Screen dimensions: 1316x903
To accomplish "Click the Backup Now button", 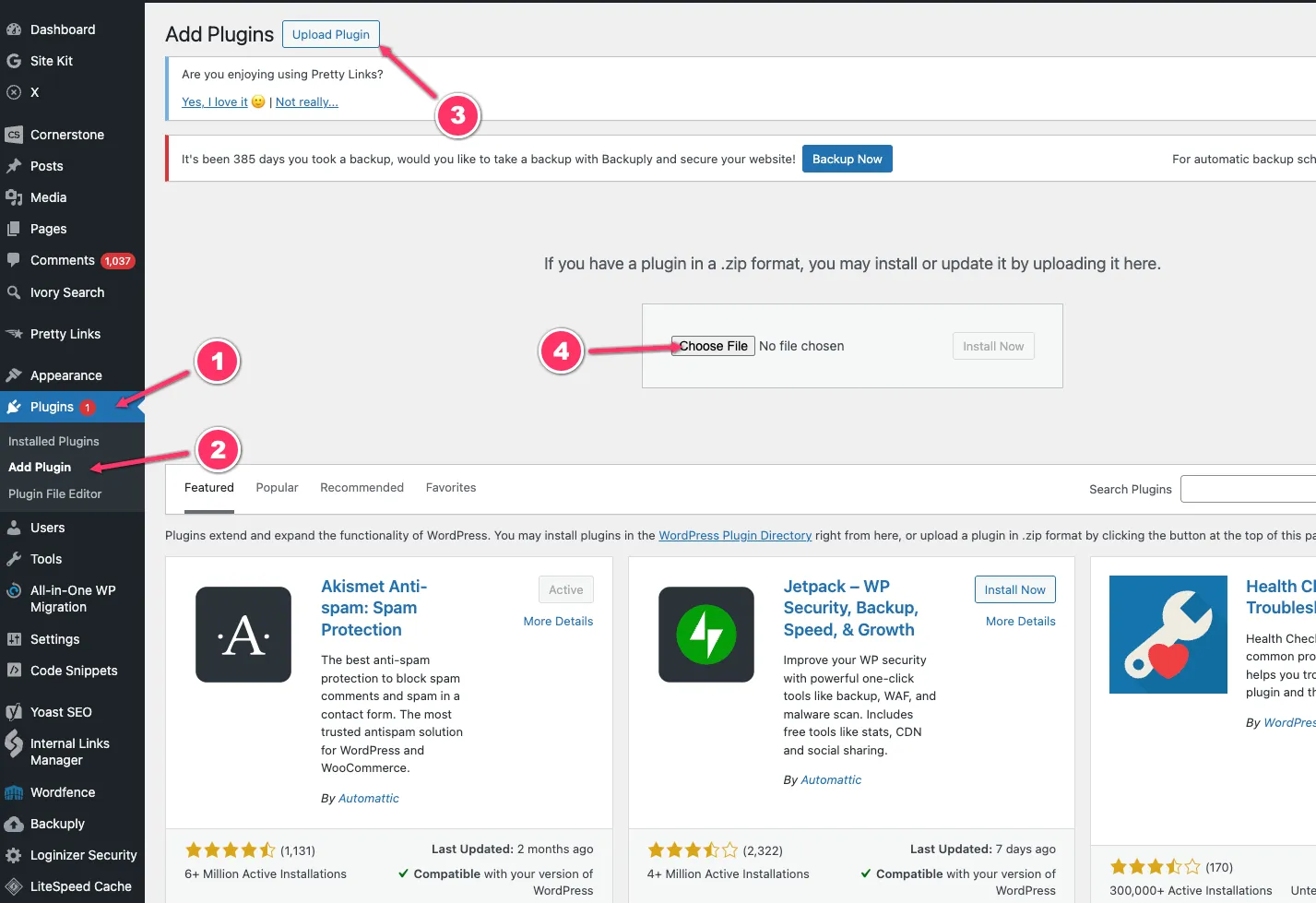I will [x=848, y=159].
